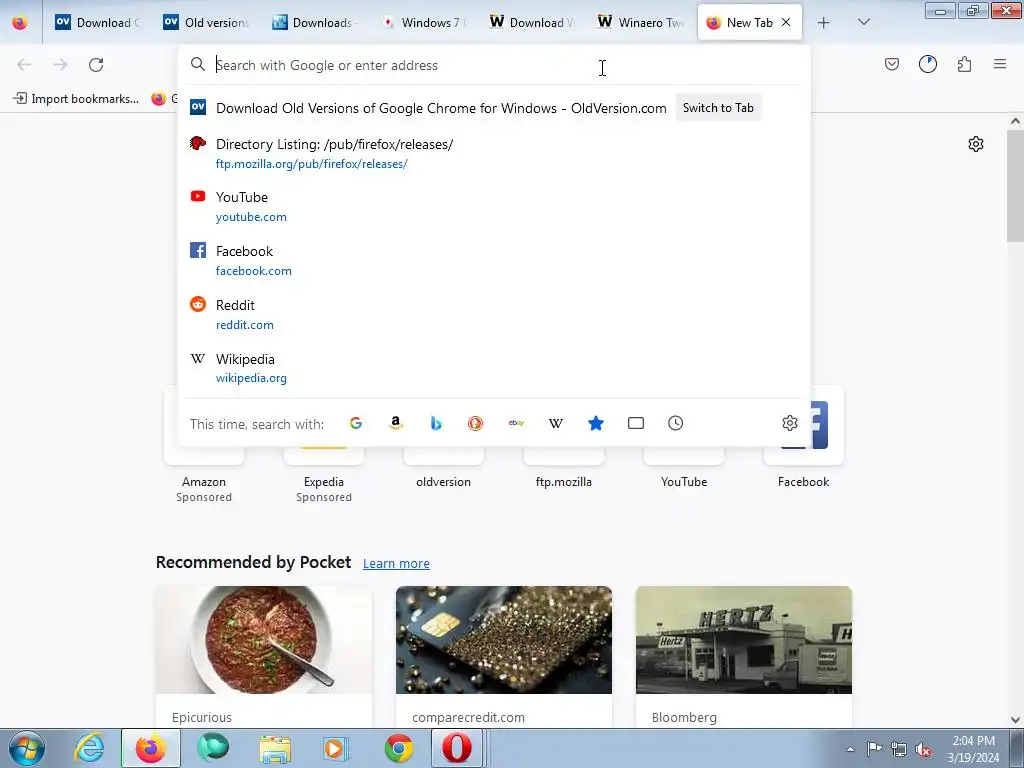This screenshot has height=768, width=1024.
Task: Click the muted volume tray icon
Action: (923, 749)
